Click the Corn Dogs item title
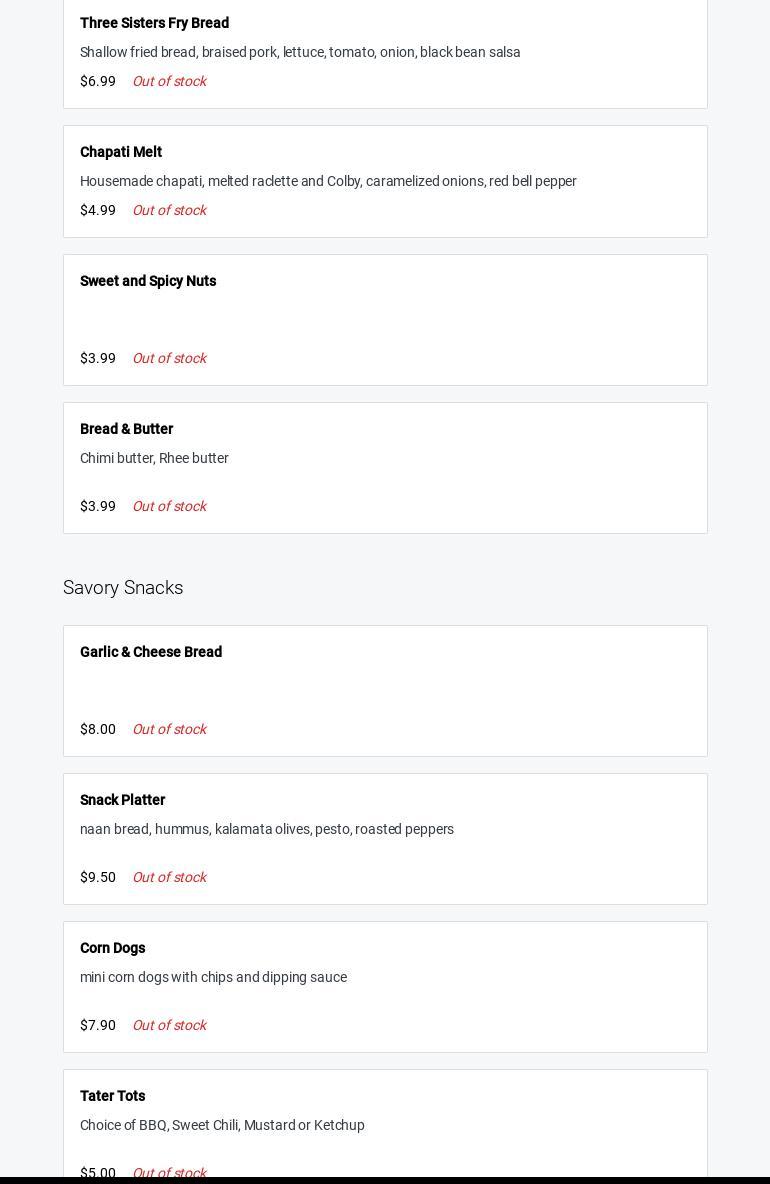770x1184 pixels. (x=112, y=948)
